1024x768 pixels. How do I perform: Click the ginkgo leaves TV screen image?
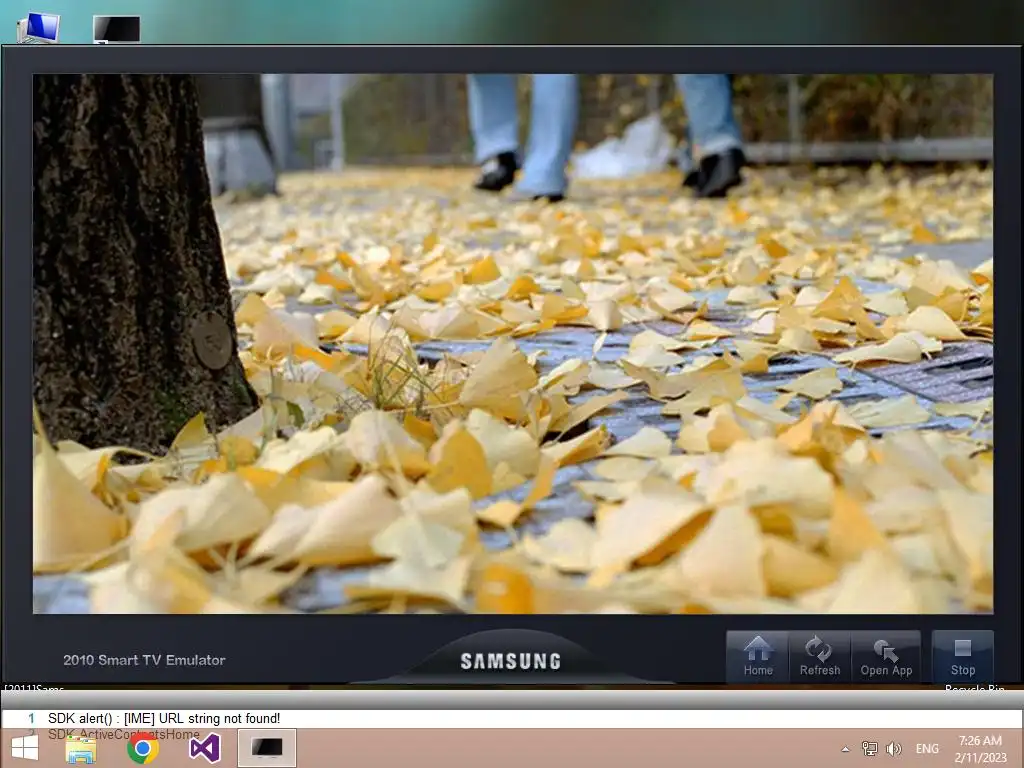(x=513, y=344)
